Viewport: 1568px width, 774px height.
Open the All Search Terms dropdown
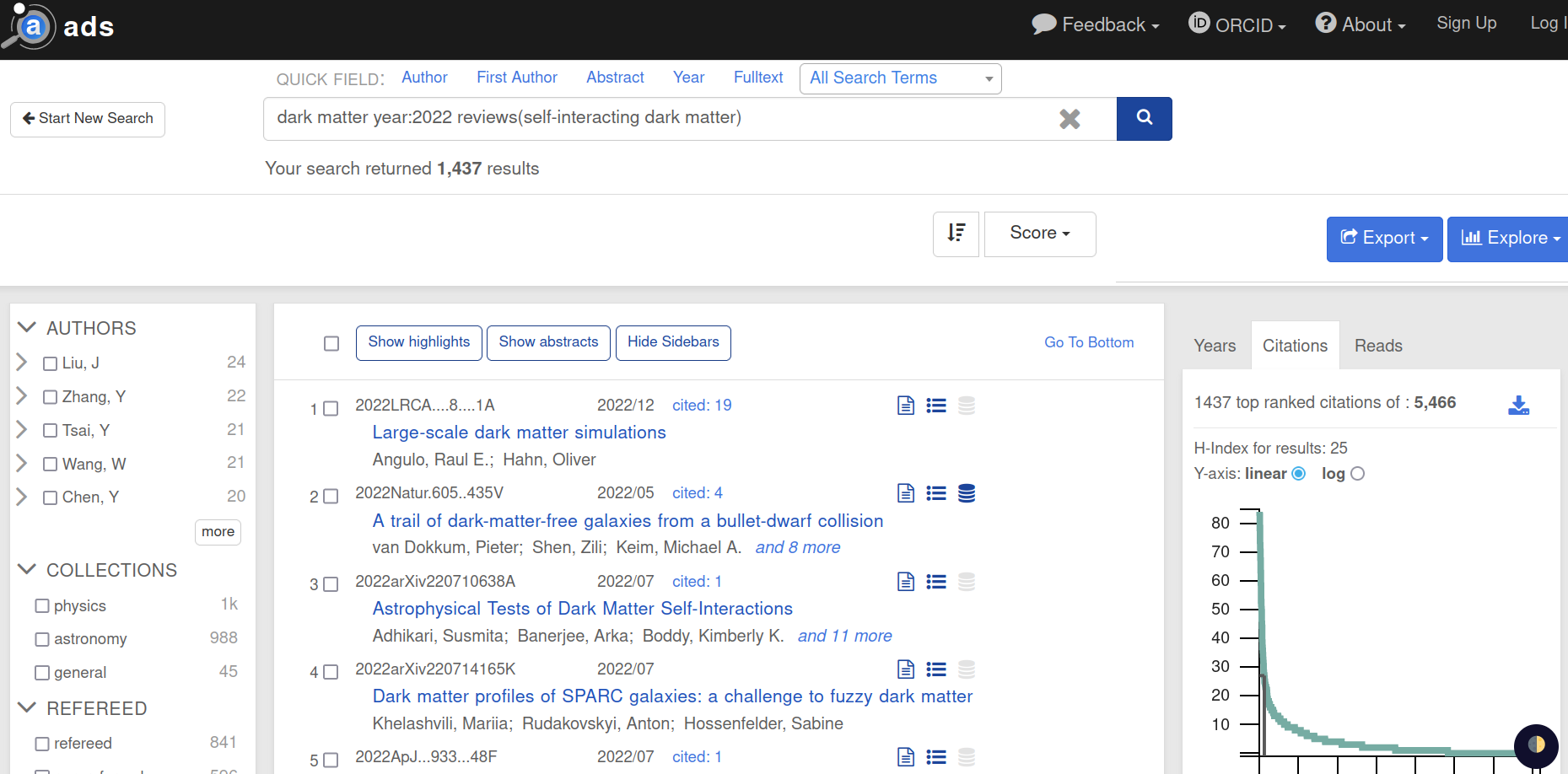coord(900,78)
